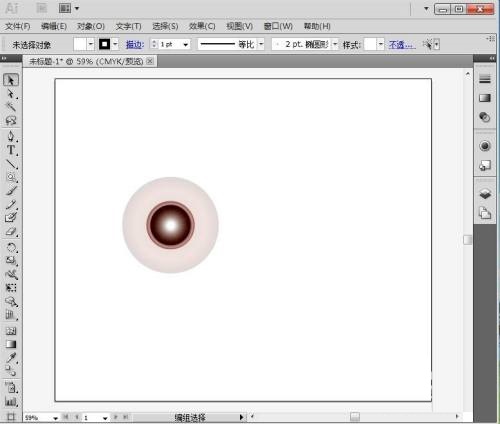Select the Mesh tool
This screenshot has height=424, width=500.
coord(11,331)
